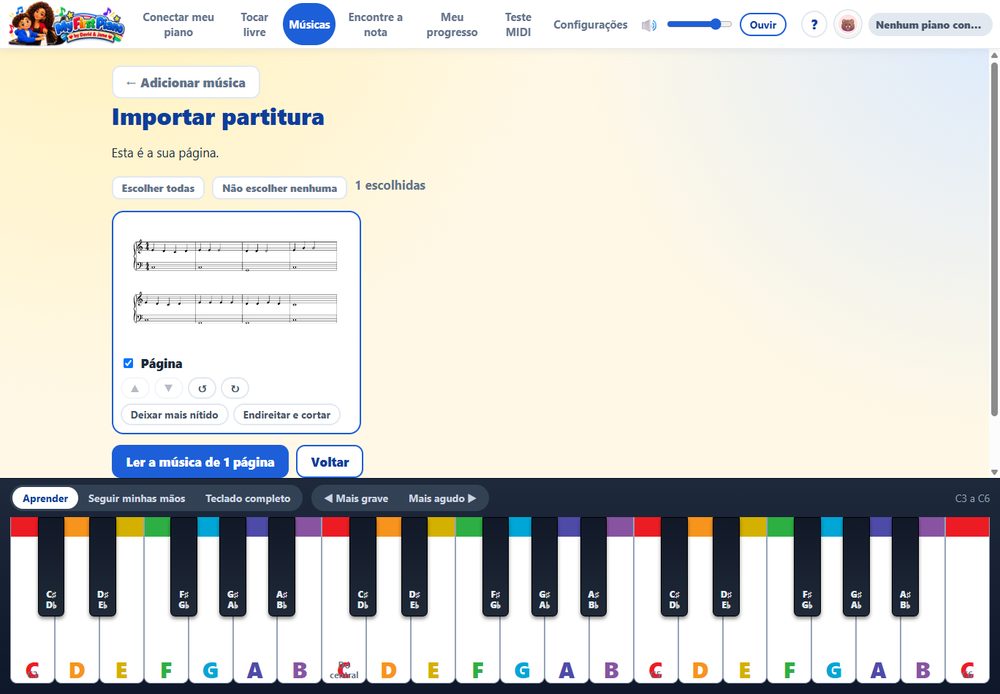Switch to Seguir minhas mãos mode
The height and width of the screenshot is (694, 1000).
tap(136, 498)
